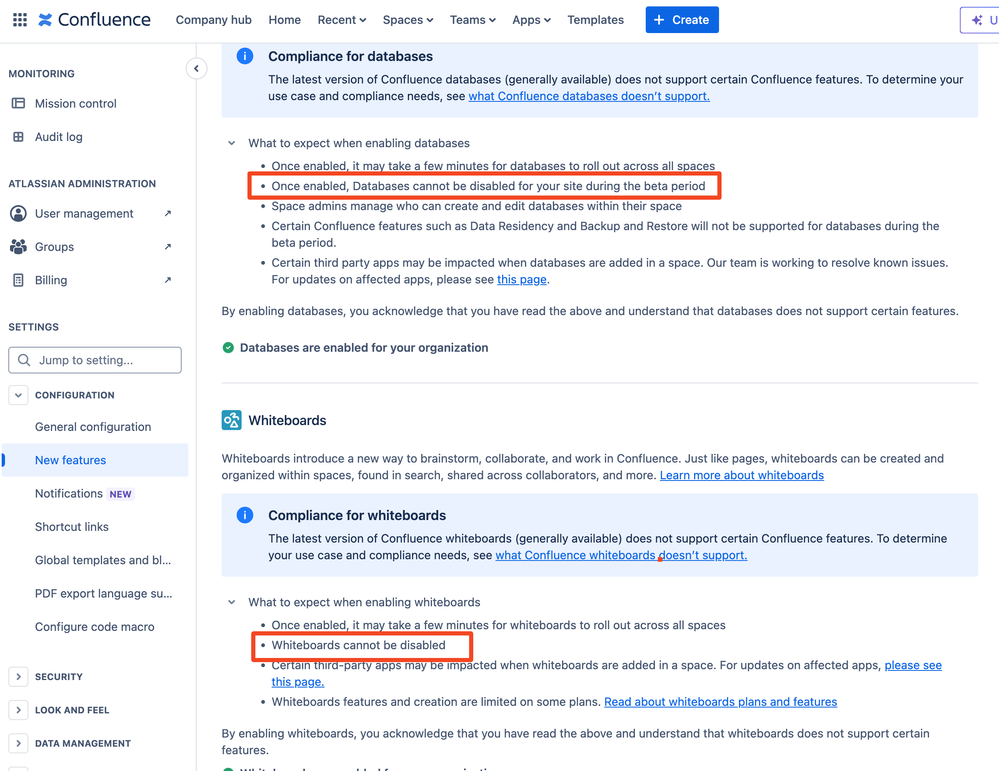Focus the Jump to setting search field
999x771 pixels.
[95, 360]
